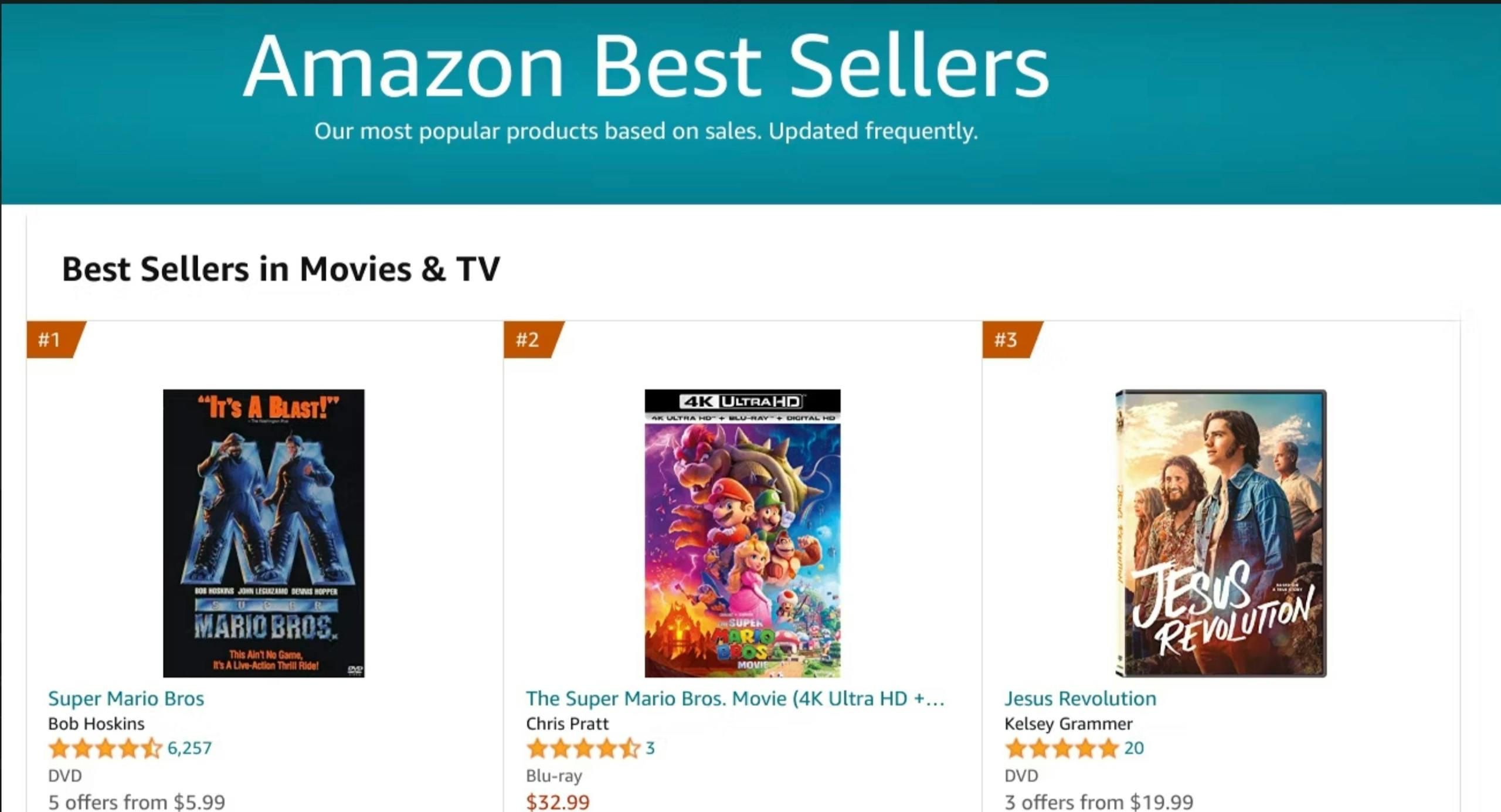Click the Best Sellers in Movies & TV heading
Screen dimensions: 1501x812
click(x=281, y=269)
